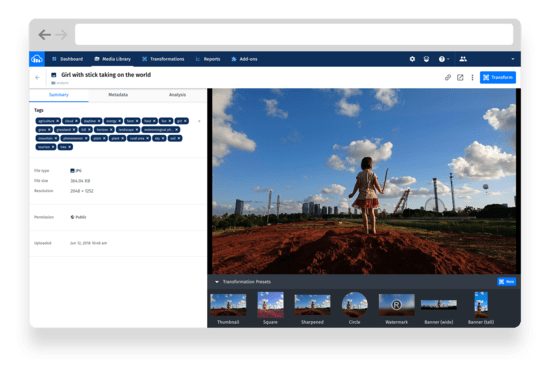Screen dimensions: 550x371
Task: Select the Sharpened preset
Action: click(312, 309)
